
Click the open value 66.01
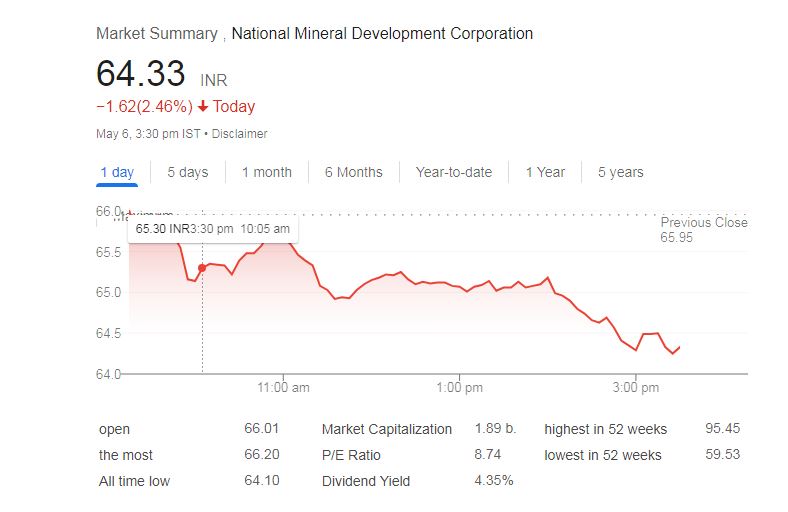[261, 429]
